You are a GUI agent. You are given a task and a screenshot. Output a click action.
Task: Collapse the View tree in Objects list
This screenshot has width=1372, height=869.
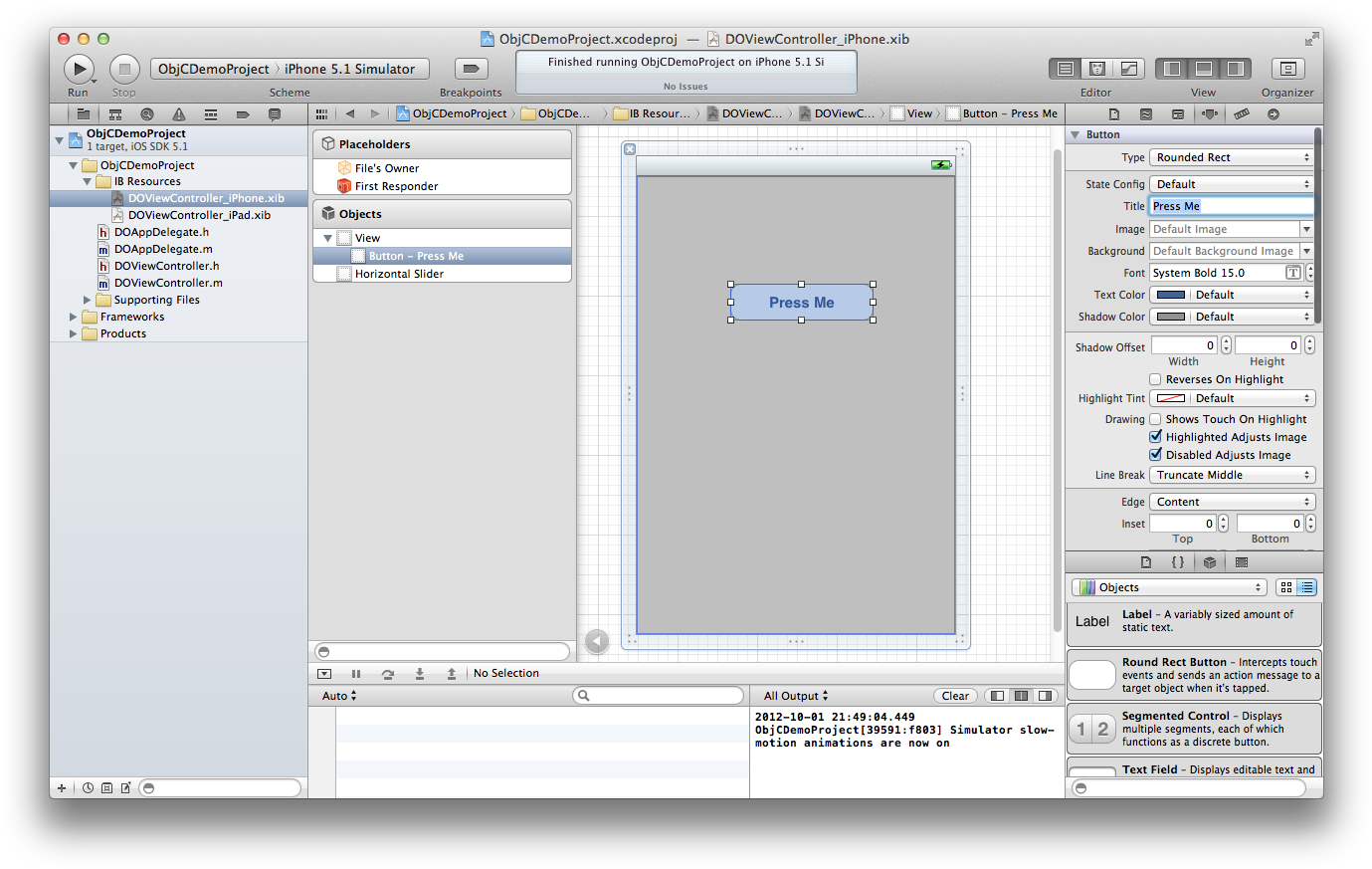(326, 238)
